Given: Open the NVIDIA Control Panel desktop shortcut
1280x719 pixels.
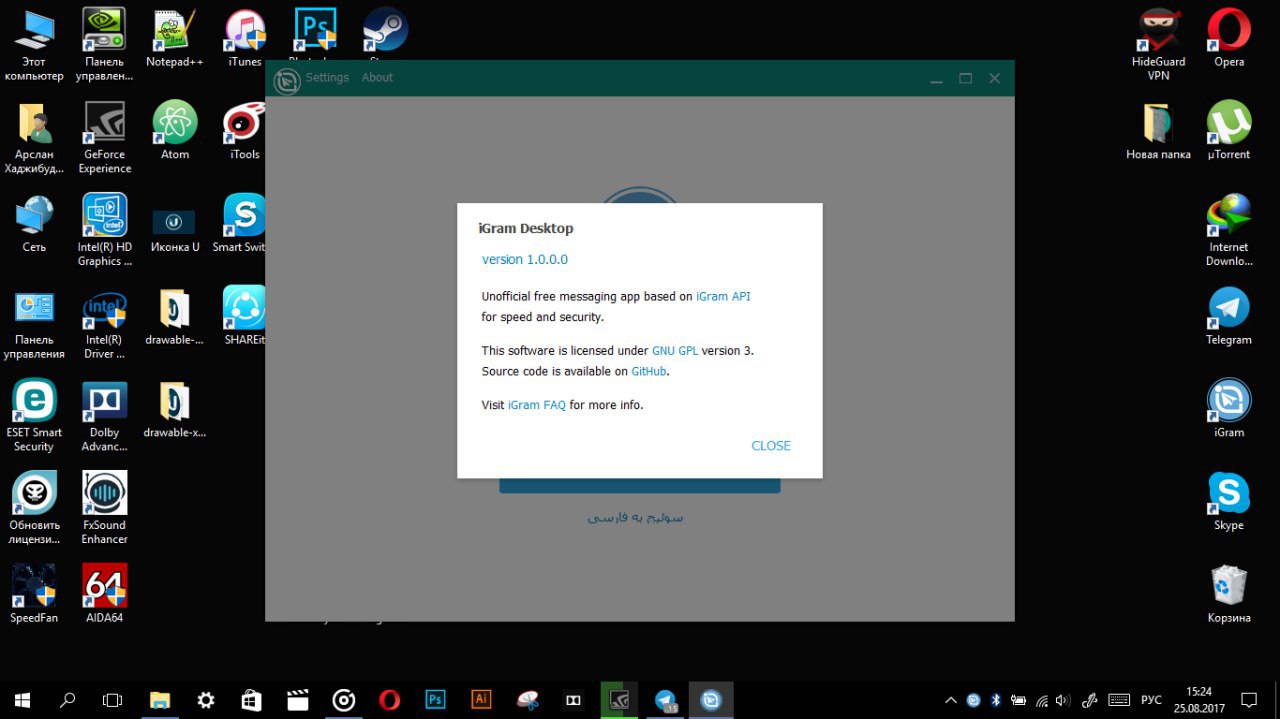Looking at the screenshot, I should pos(104,45).
